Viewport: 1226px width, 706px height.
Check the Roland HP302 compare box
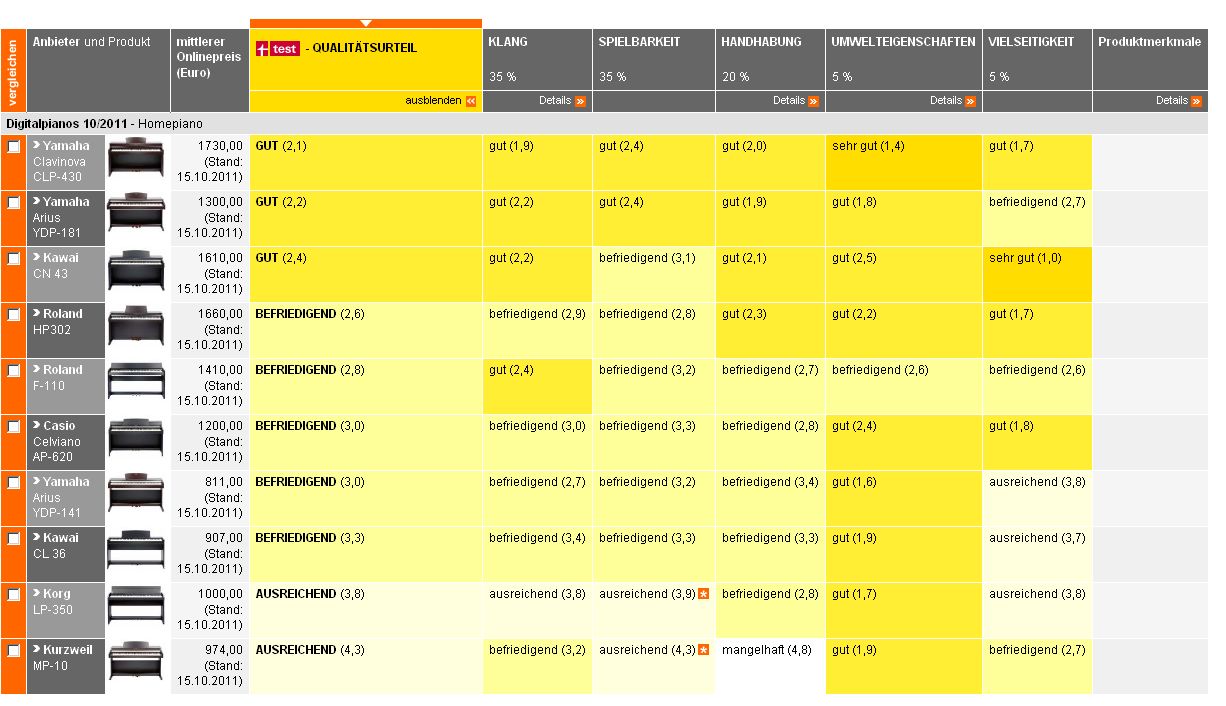click(13, 315)
